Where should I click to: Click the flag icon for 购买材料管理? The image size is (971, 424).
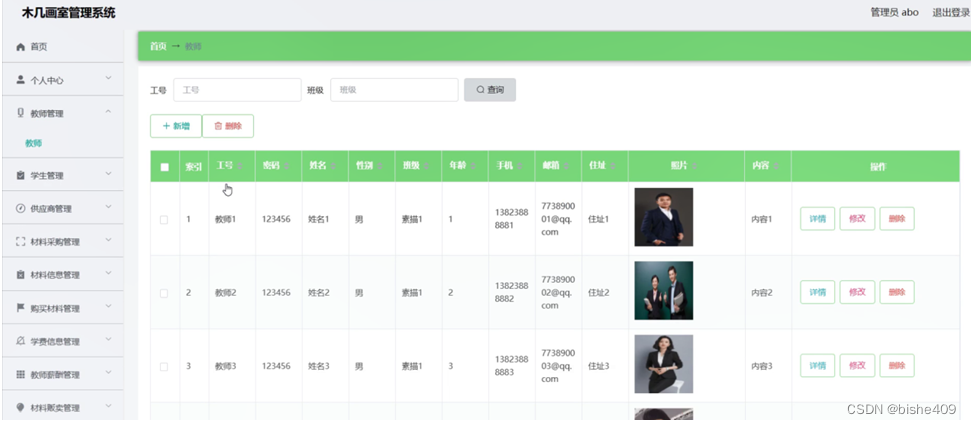pos(20,308)
